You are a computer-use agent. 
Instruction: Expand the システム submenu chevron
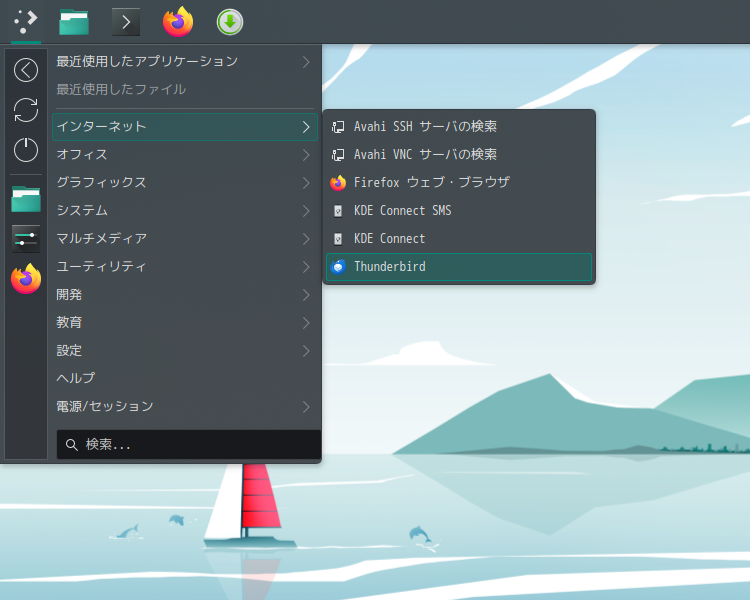(x=306, y=211)
